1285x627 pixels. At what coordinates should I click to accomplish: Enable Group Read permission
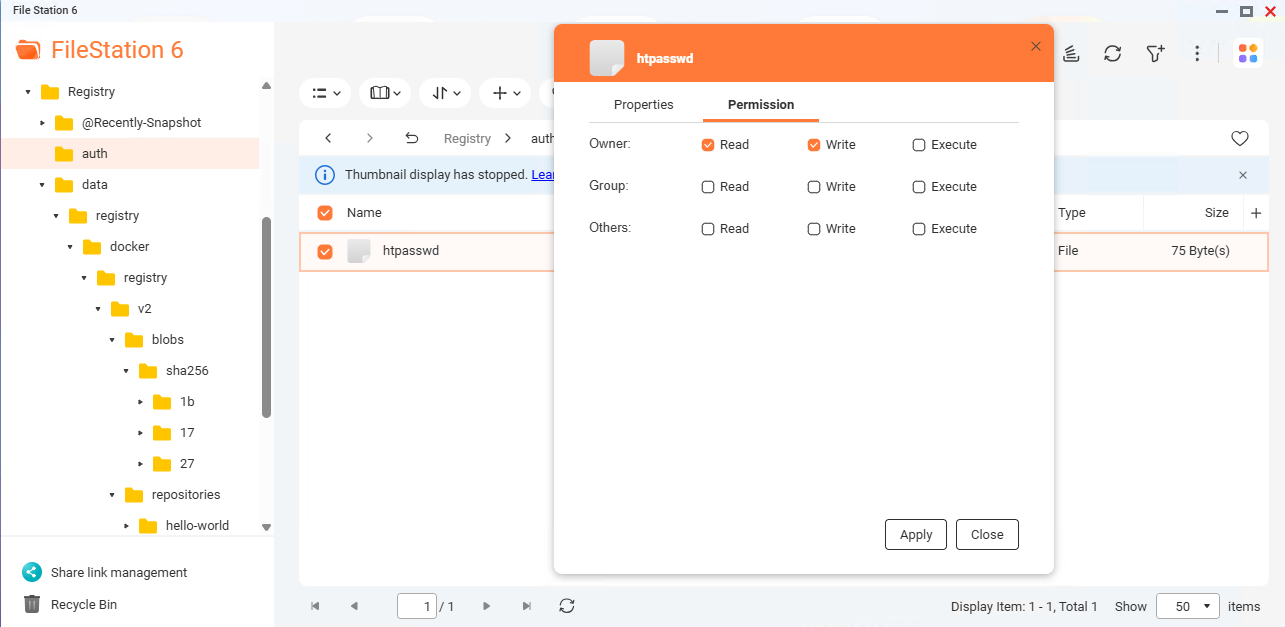coord(708,187)
